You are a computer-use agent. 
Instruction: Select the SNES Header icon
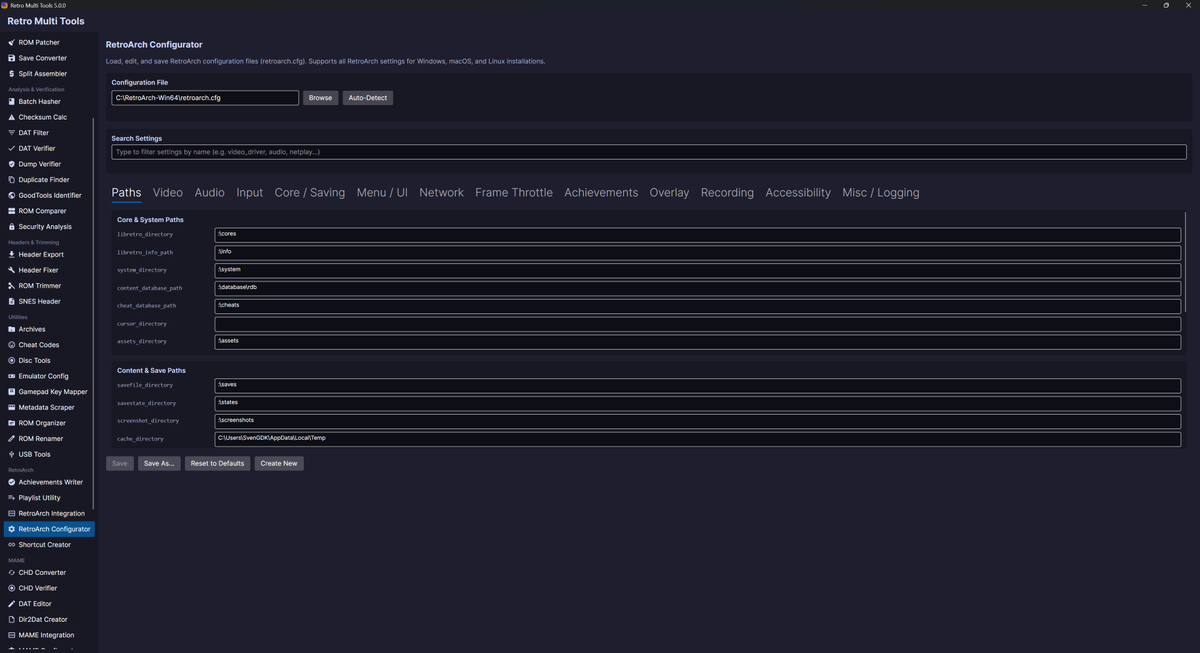(x=12, y=301)
